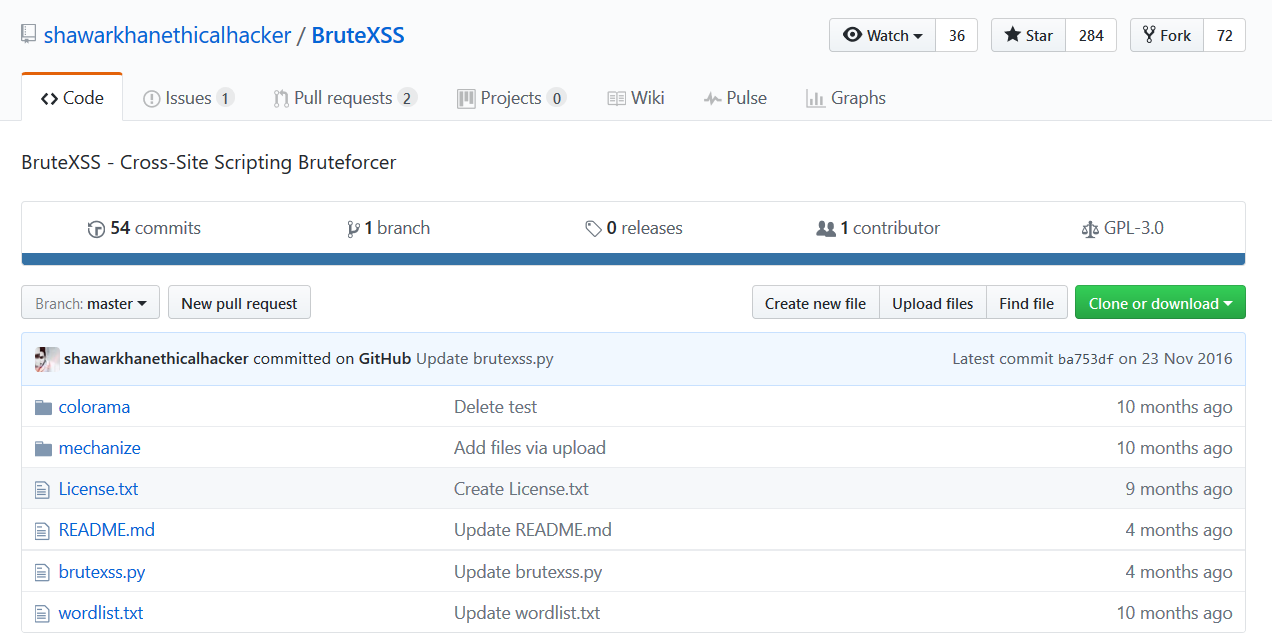
Task: Open the Wiki tab
Action: (x=636, y=98)
